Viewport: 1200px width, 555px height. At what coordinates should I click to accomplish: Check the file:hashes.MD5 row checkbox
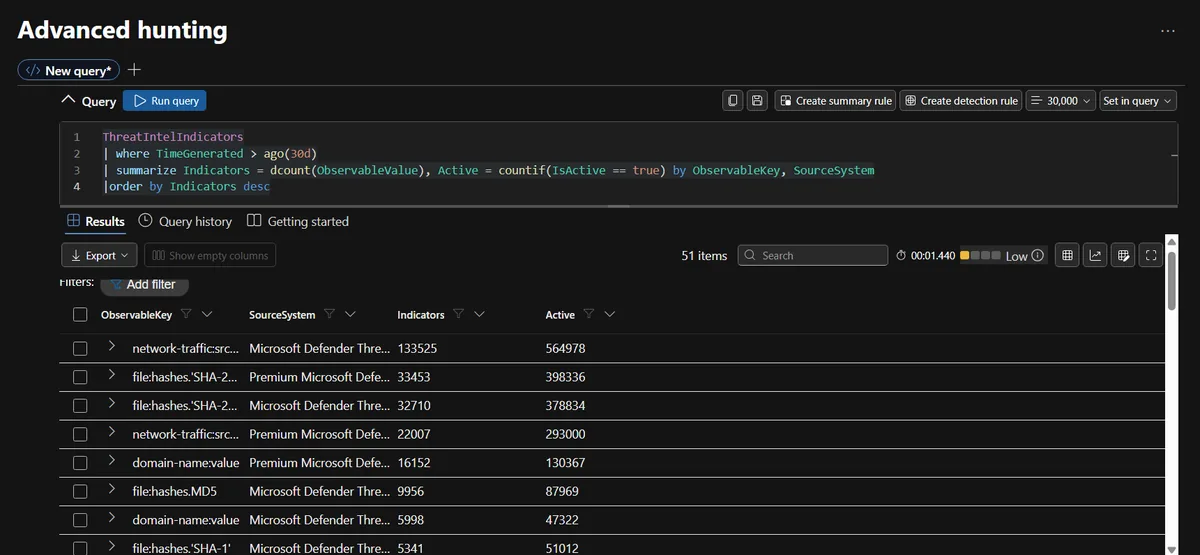(x=80, y=492)
